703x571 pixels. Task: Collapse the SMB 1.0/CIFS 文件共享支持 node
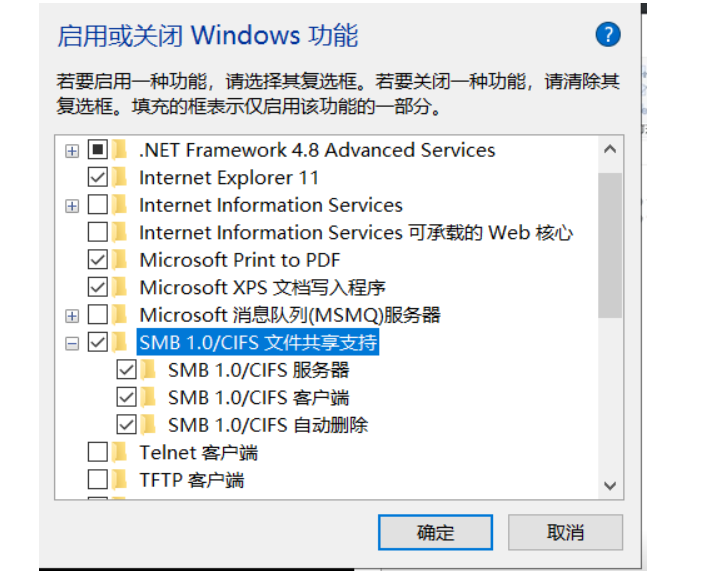[71, 343]
